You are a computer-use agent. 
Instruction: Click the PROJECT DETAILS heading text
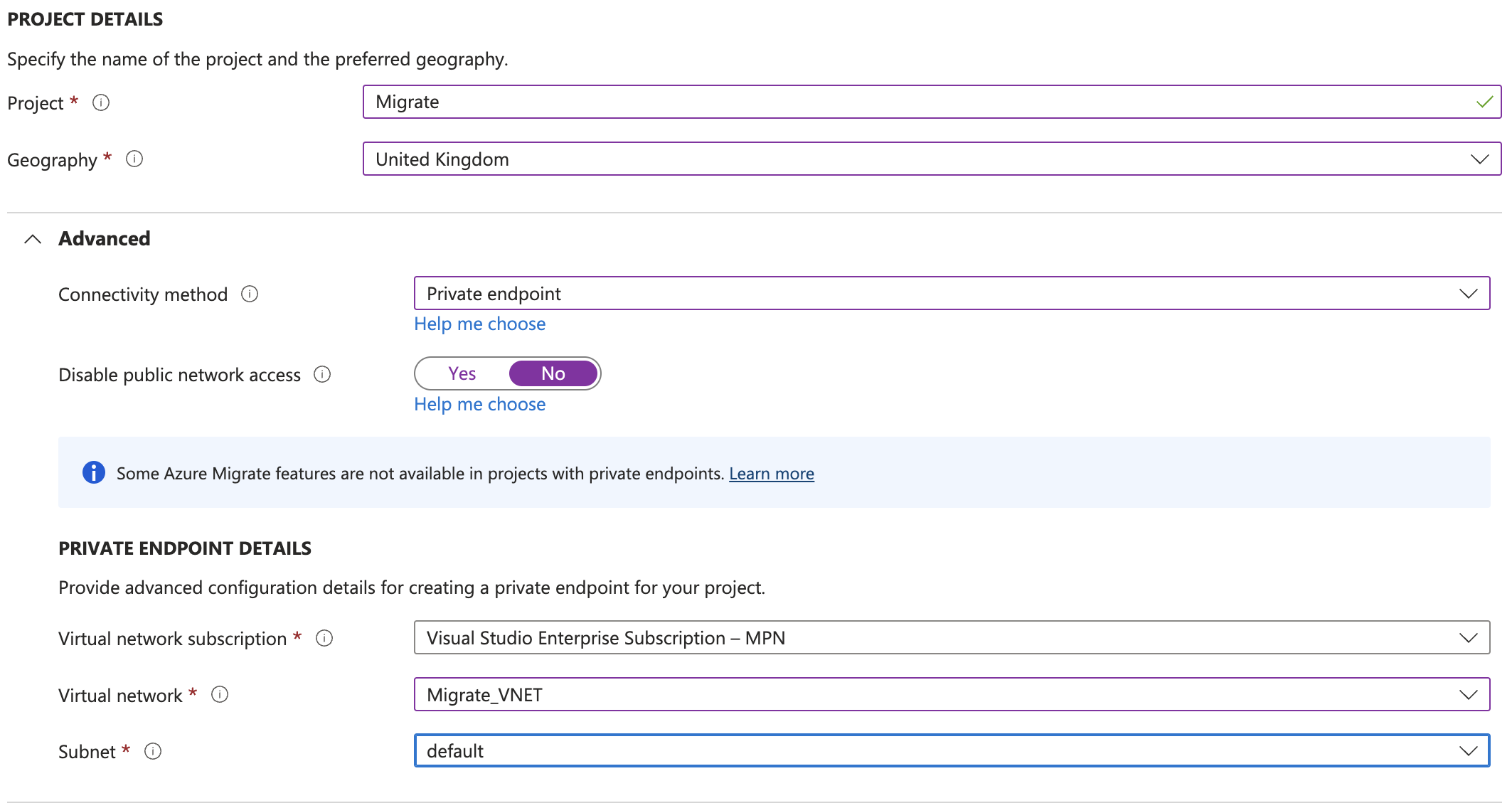coord(85,19)
